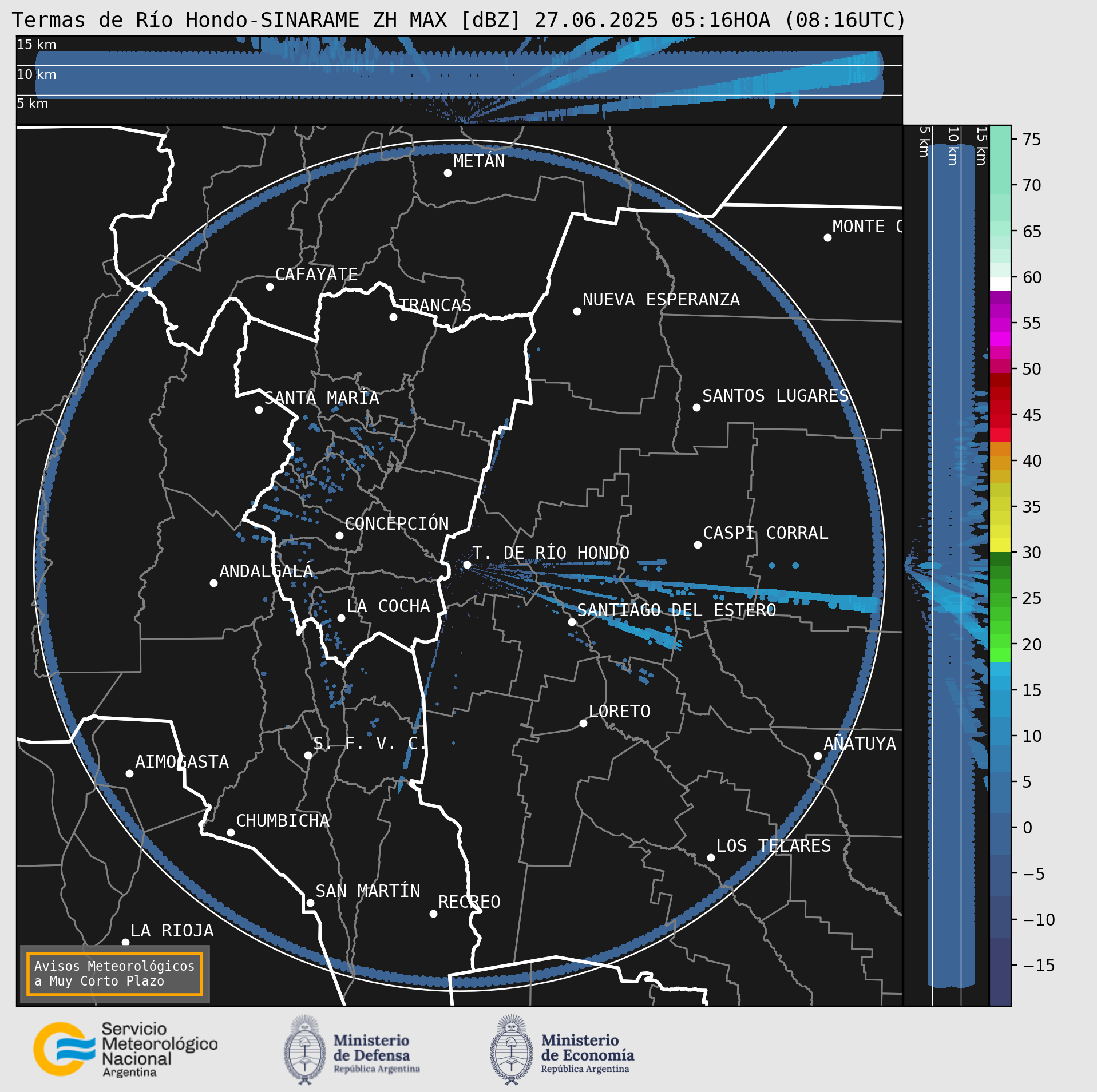Click the CHUMBICHA city marker

pos(231,832)
